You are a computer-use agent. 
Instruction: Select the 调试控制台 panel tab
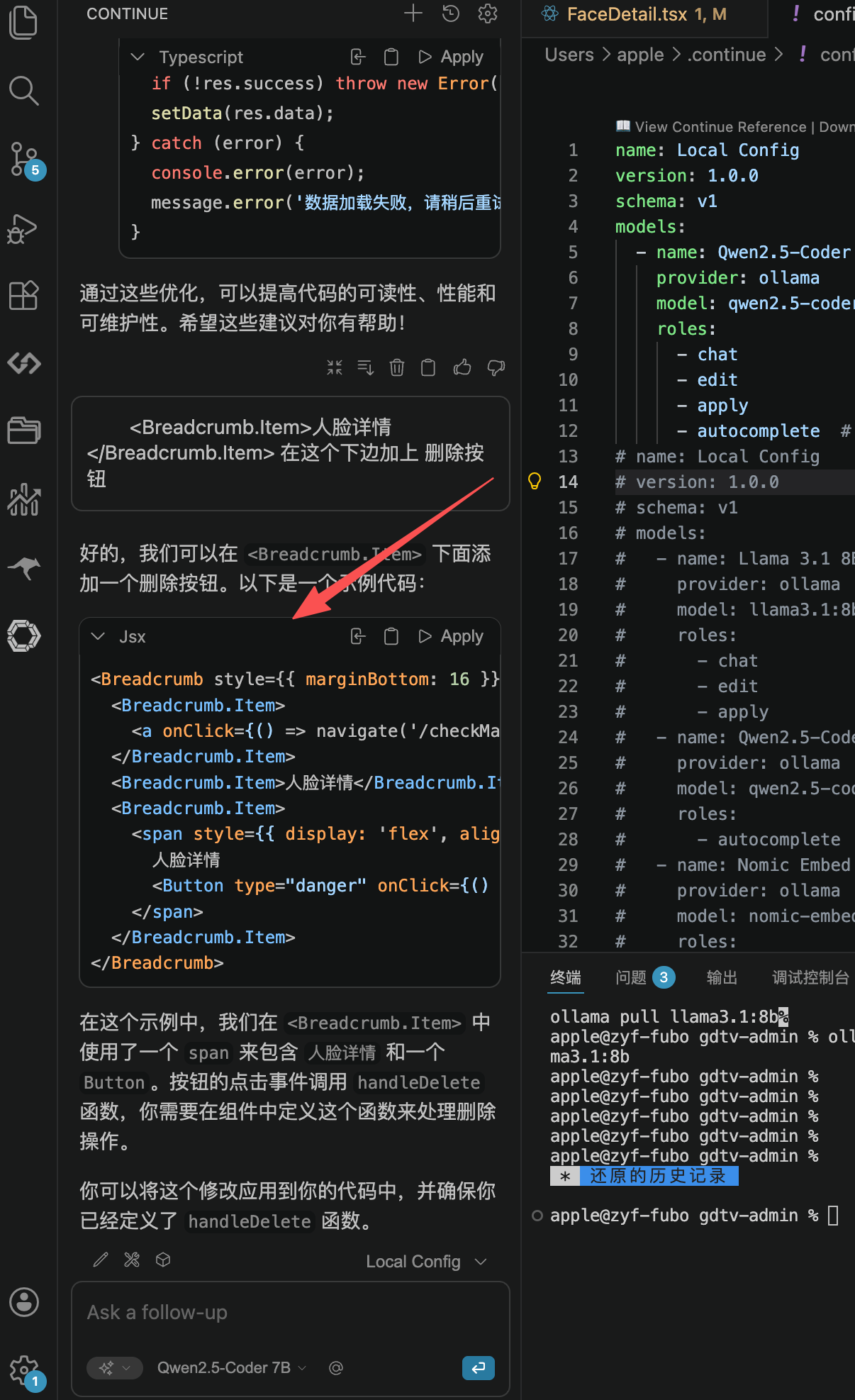tap(810, 977)
